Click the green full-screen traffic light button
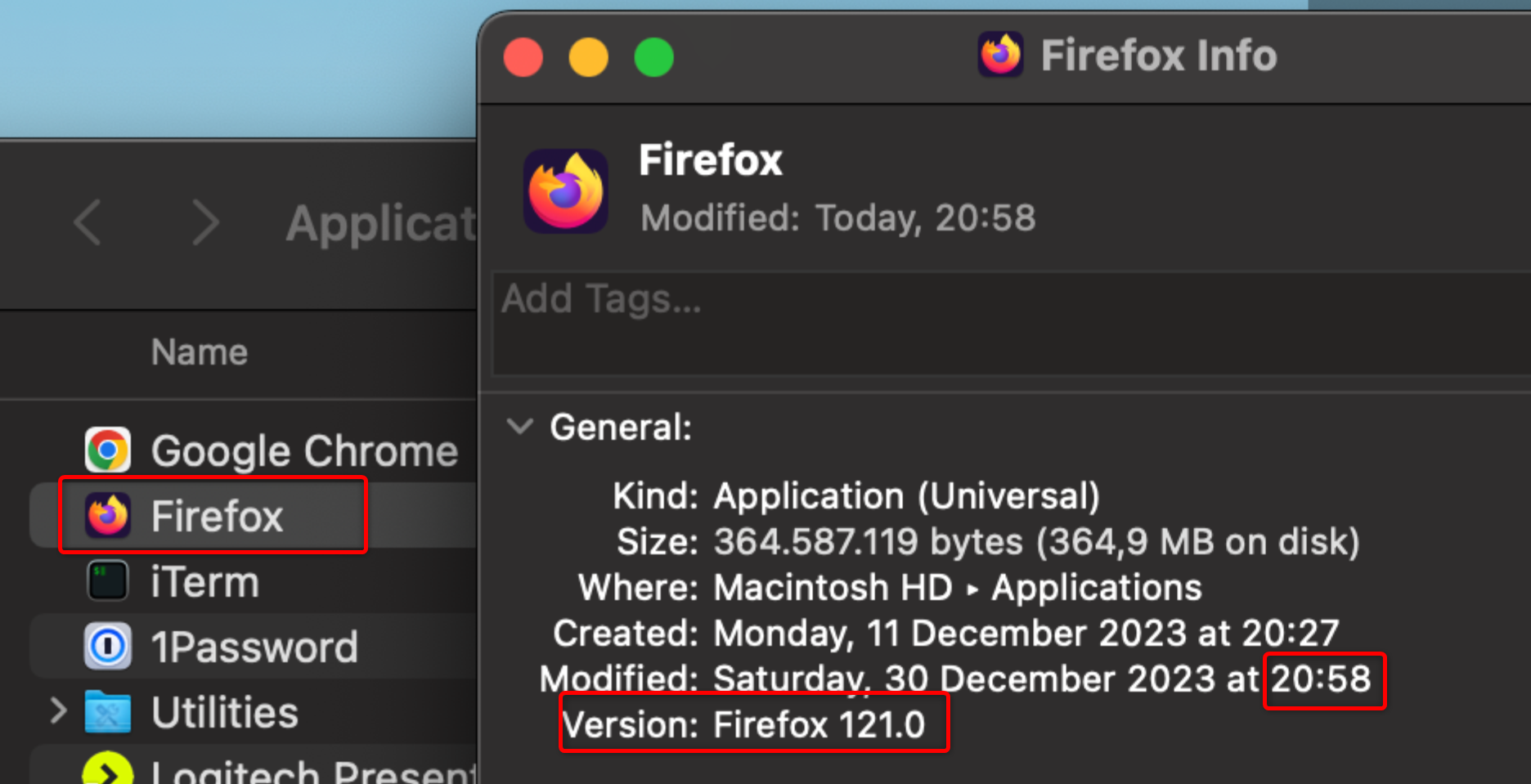Viewport: 1531px width, 784px height. pos(653,57)
